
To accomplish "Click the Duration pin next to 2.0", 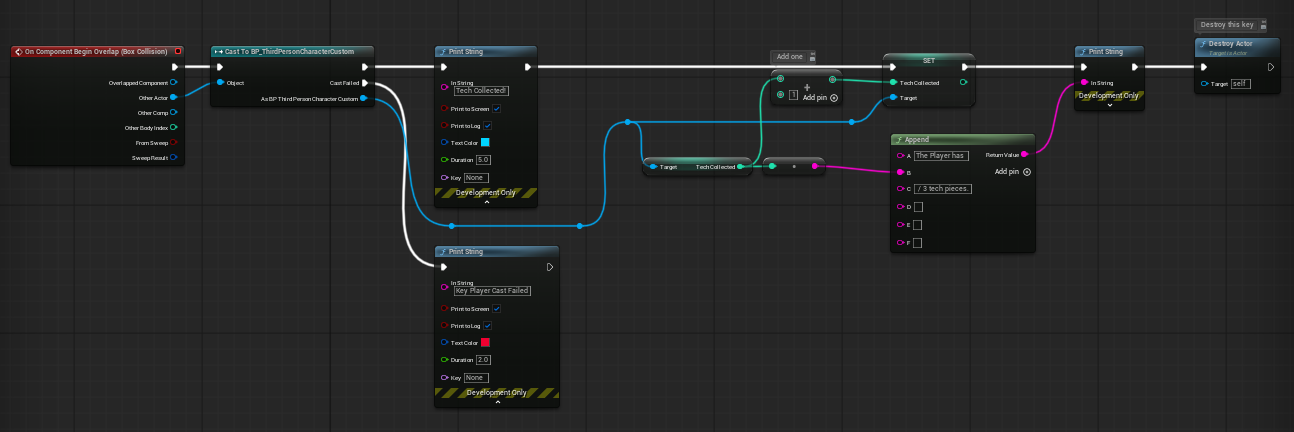I will [x=445, y=359].
